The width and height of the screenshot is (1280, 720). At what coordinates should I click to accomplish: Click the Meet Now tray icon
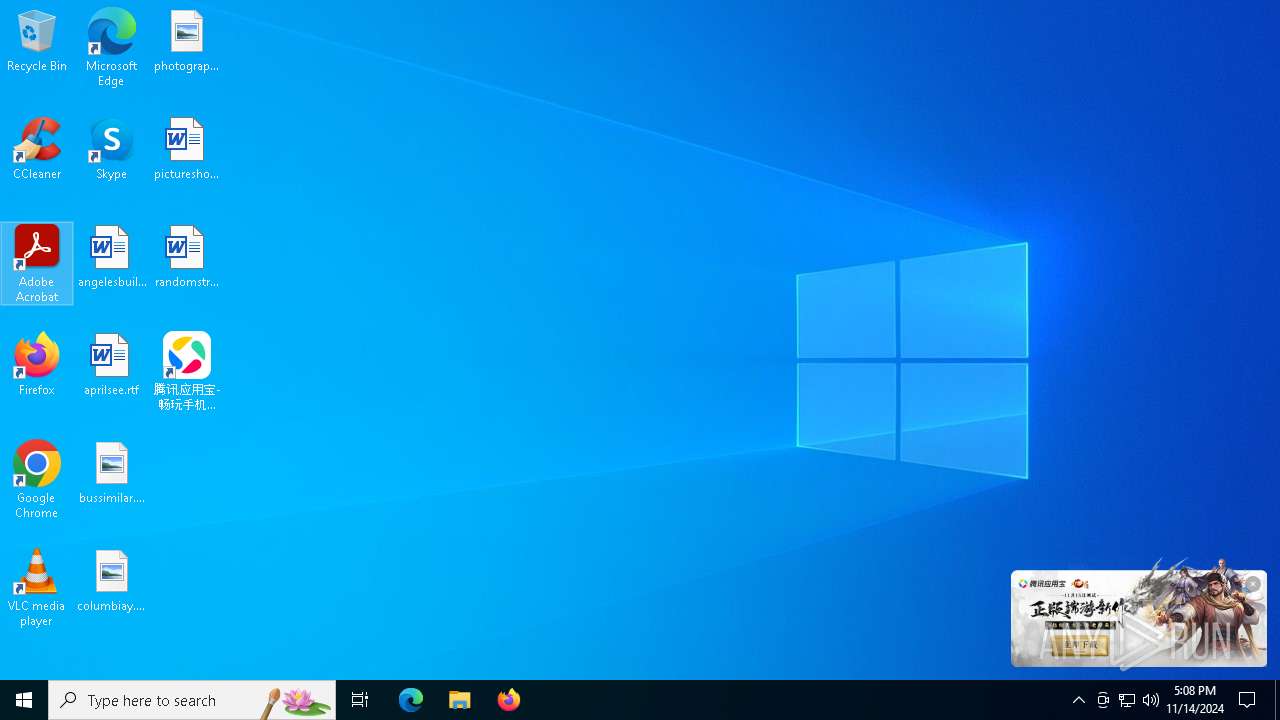1103,700
